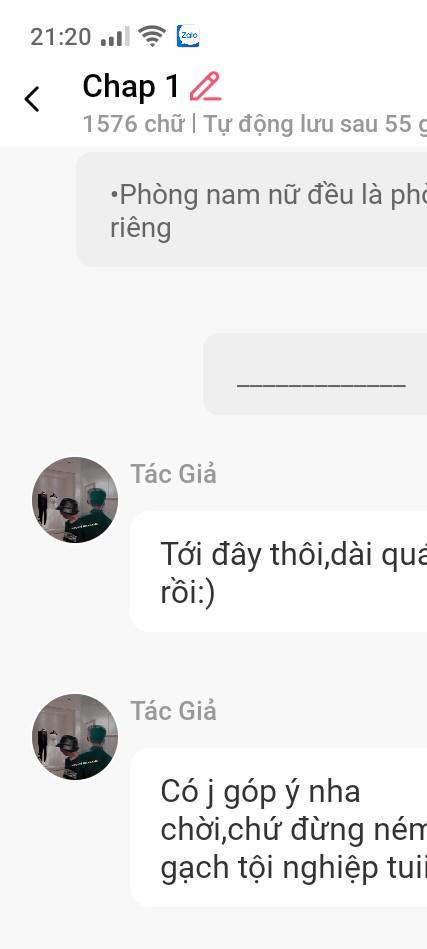Select the 'Phòng nam nữ đều là' narration bubble

252,209
